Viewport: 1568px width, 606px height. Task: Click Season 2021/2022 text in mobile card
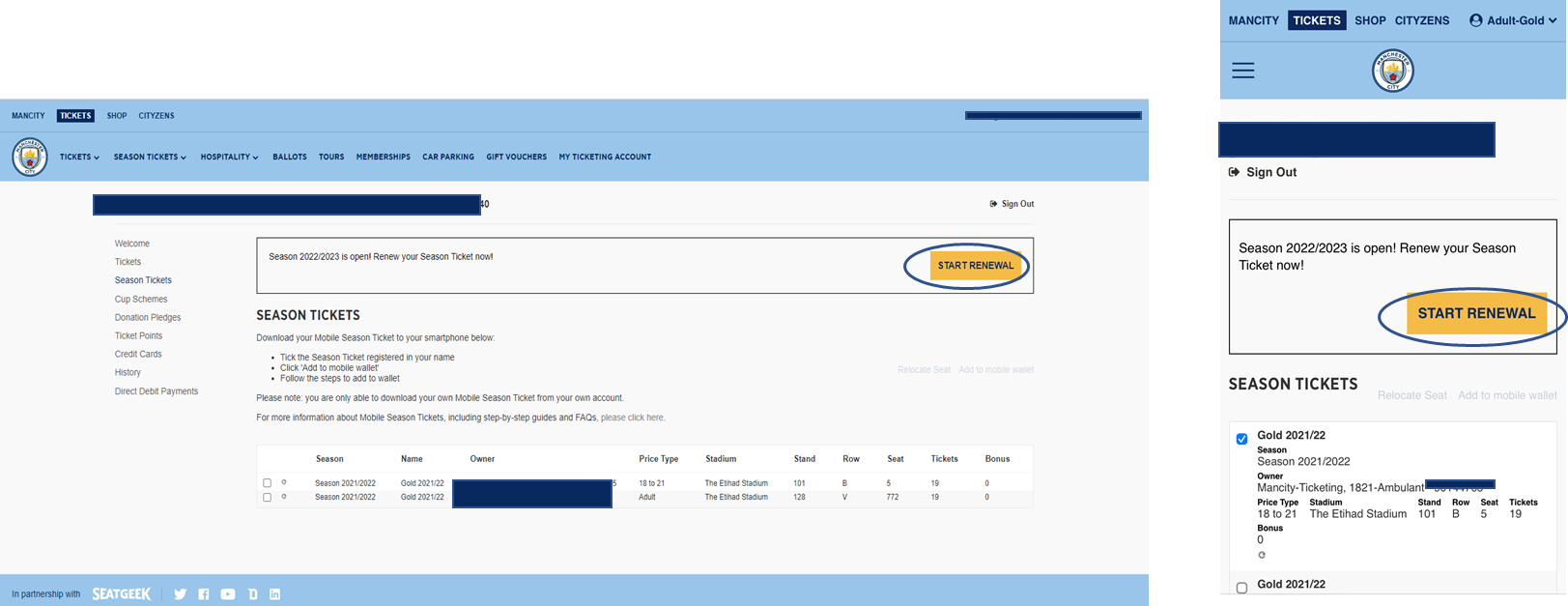point(1303,462)
